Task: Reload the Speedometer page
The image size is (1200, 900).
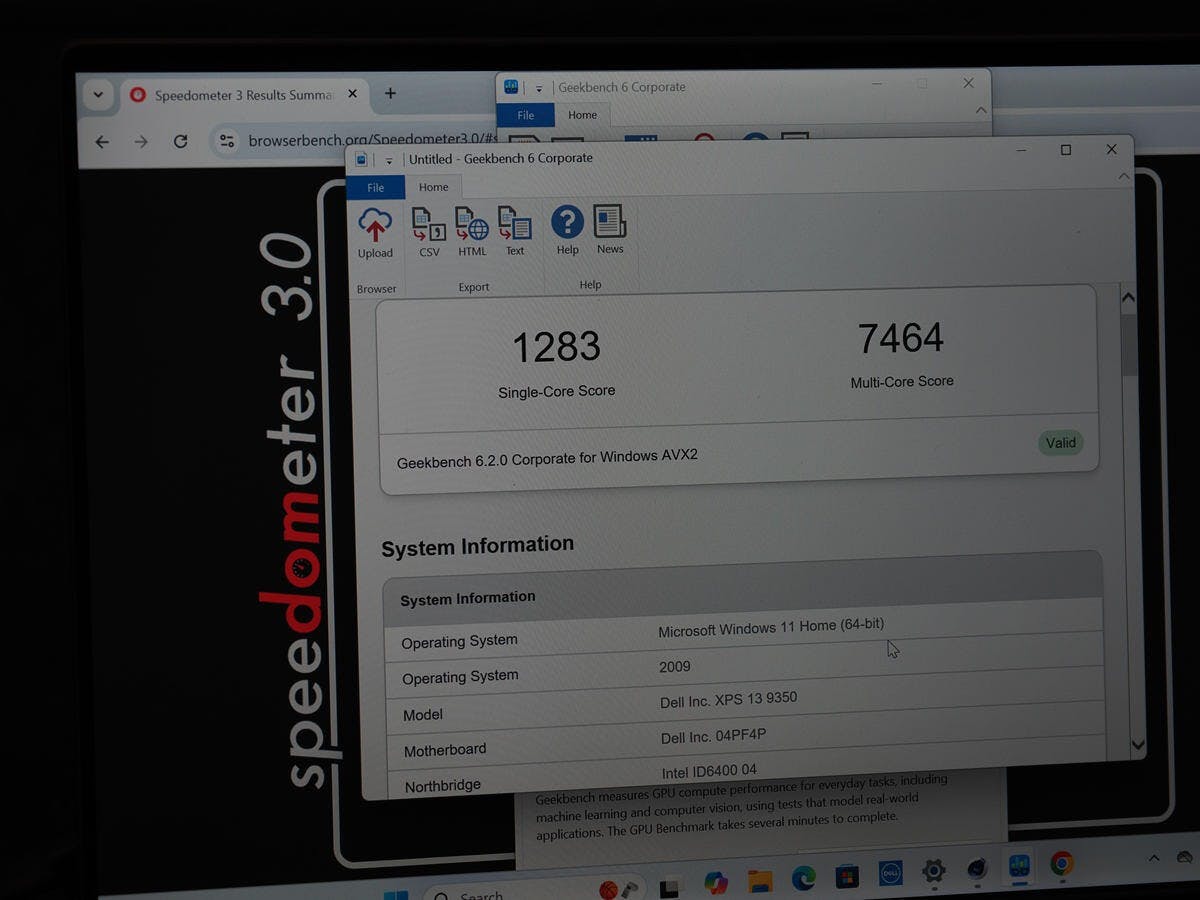Action: pos(180,141)
